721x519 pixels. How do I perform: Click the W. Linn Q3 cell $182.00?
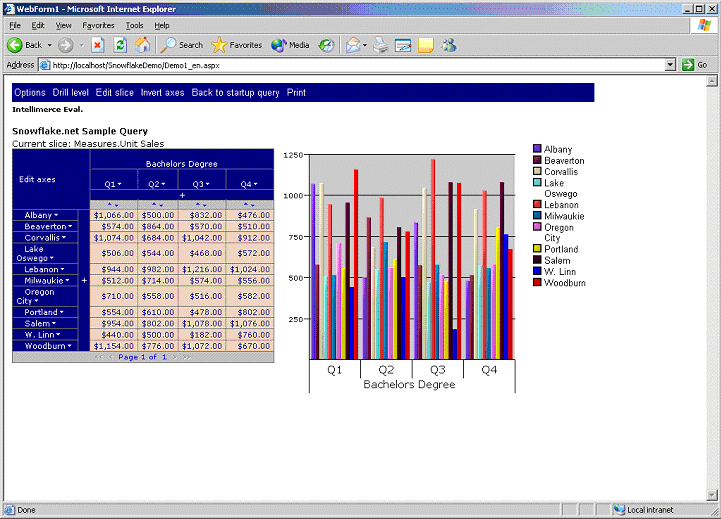202,335
